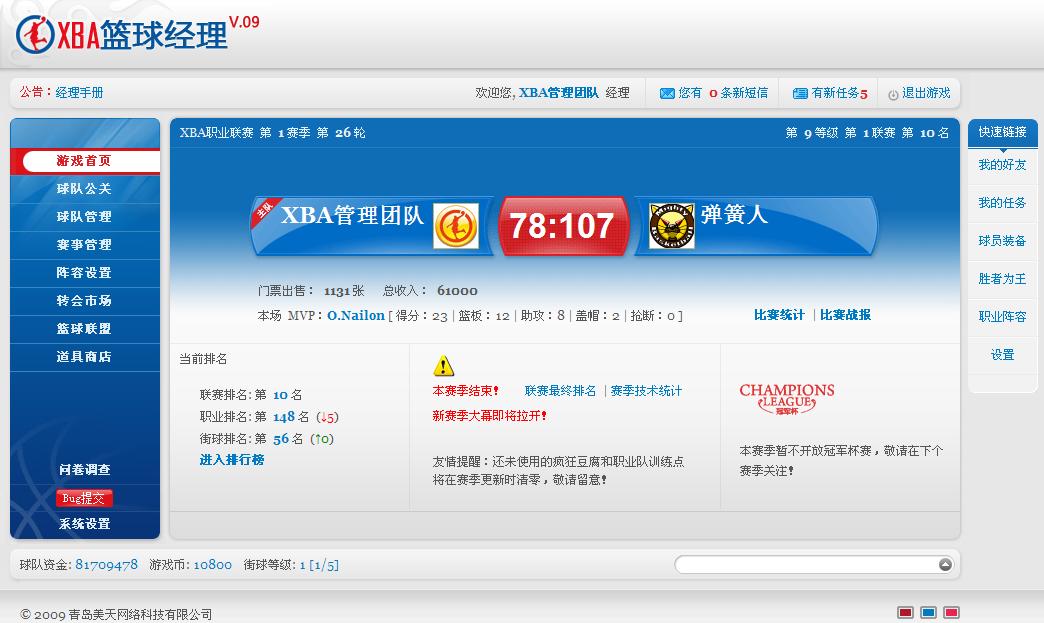Select the dark red theme color swatch
The height and width of the screenshot is (623, 1044).
pyautogui.click(x=905, y=612)
